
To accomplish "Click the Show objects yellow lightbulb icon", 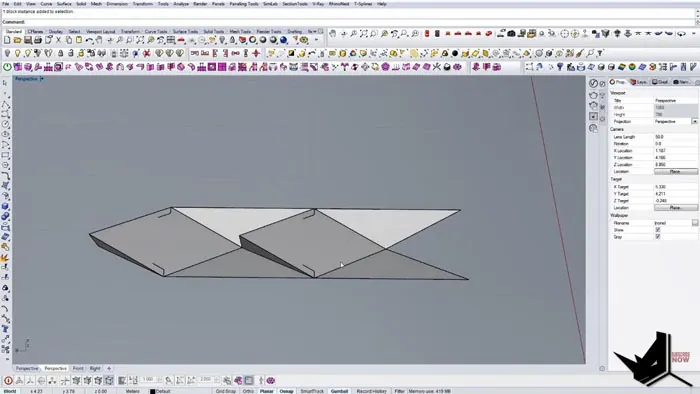I will click(x=17, y=54).
